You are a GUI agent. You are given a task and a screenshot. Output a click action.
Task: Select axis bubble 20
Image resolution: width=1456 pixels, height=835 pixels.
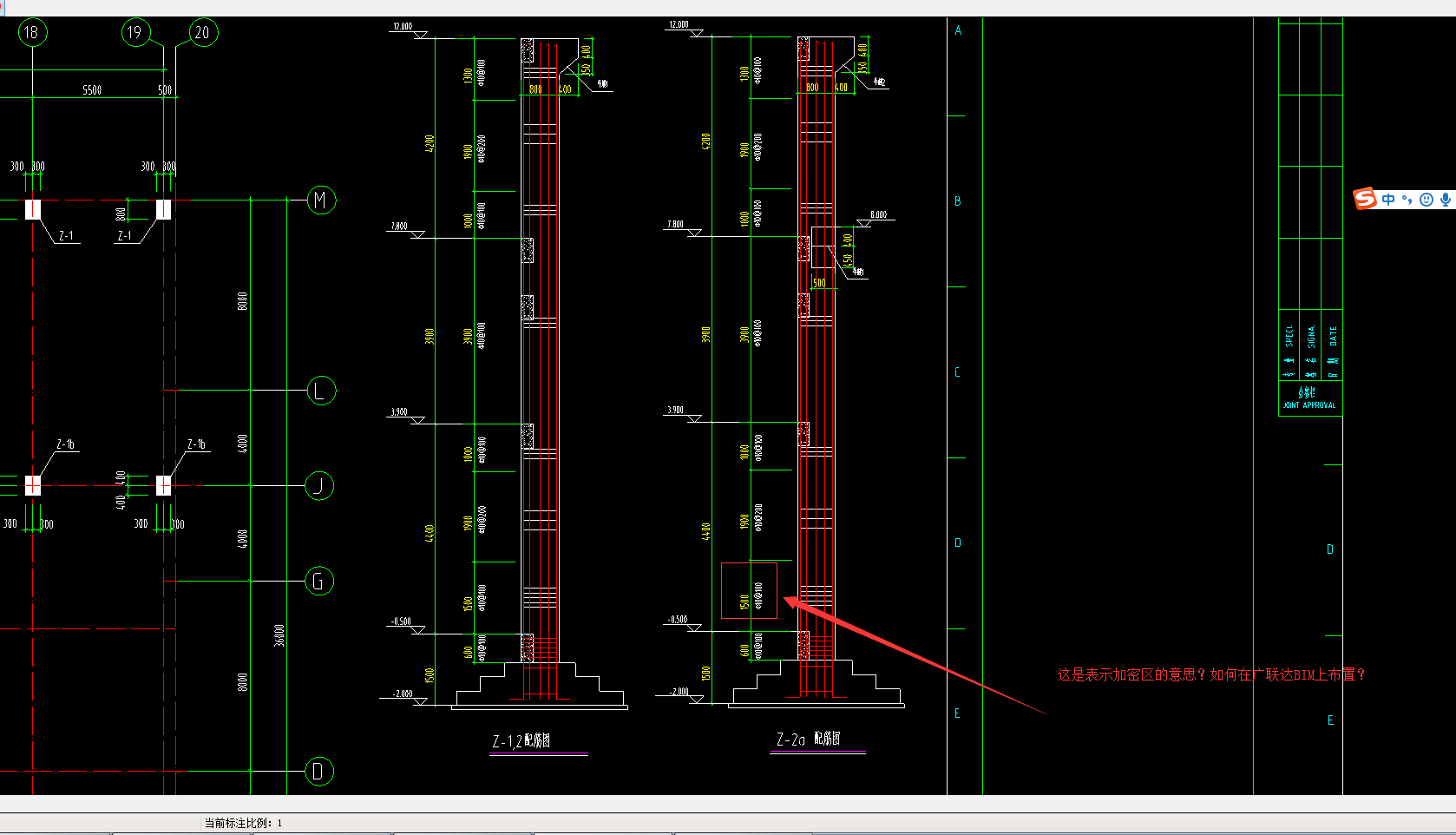(x=202, y=33)
